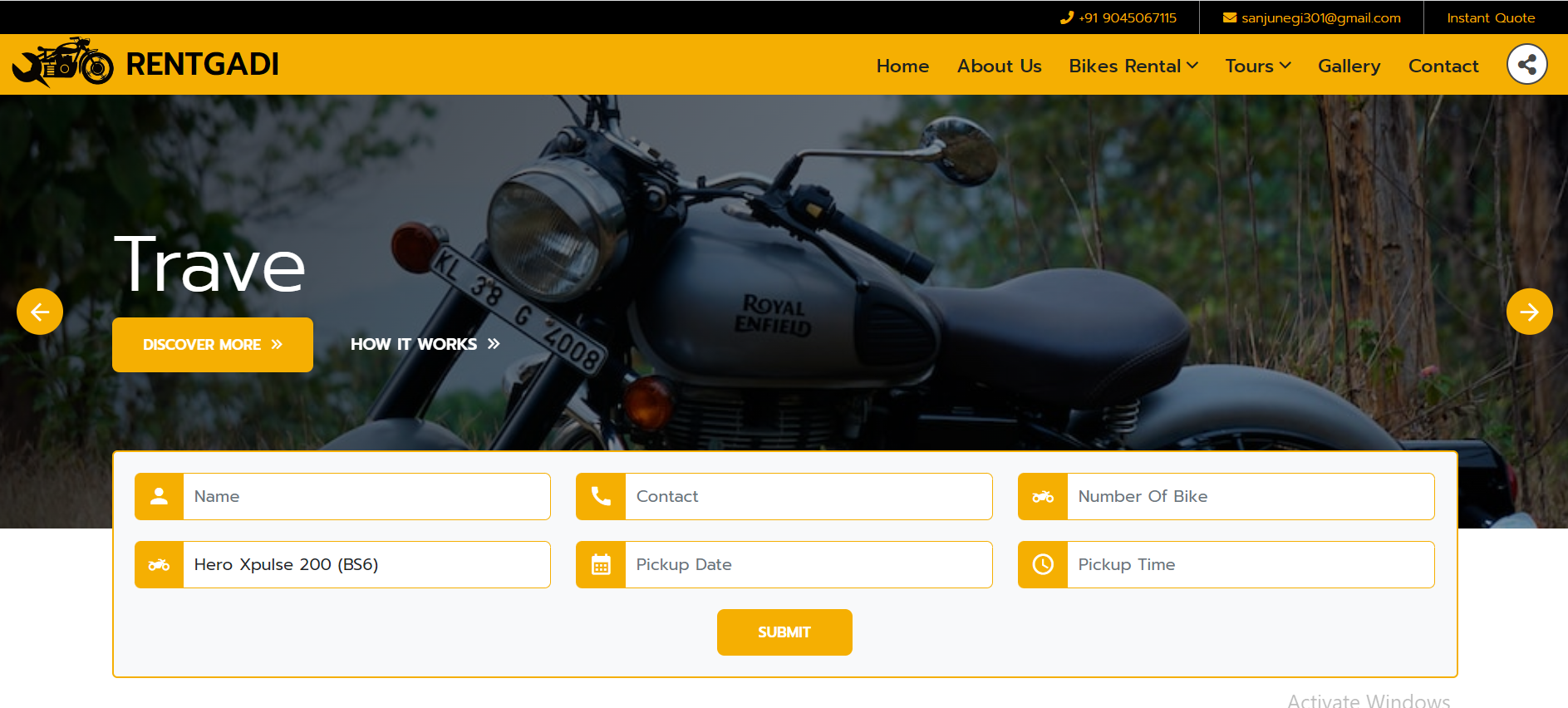This screenshot has height=708, width=1568.
Task: Focus the Name input field
Action: coord(366,496)
